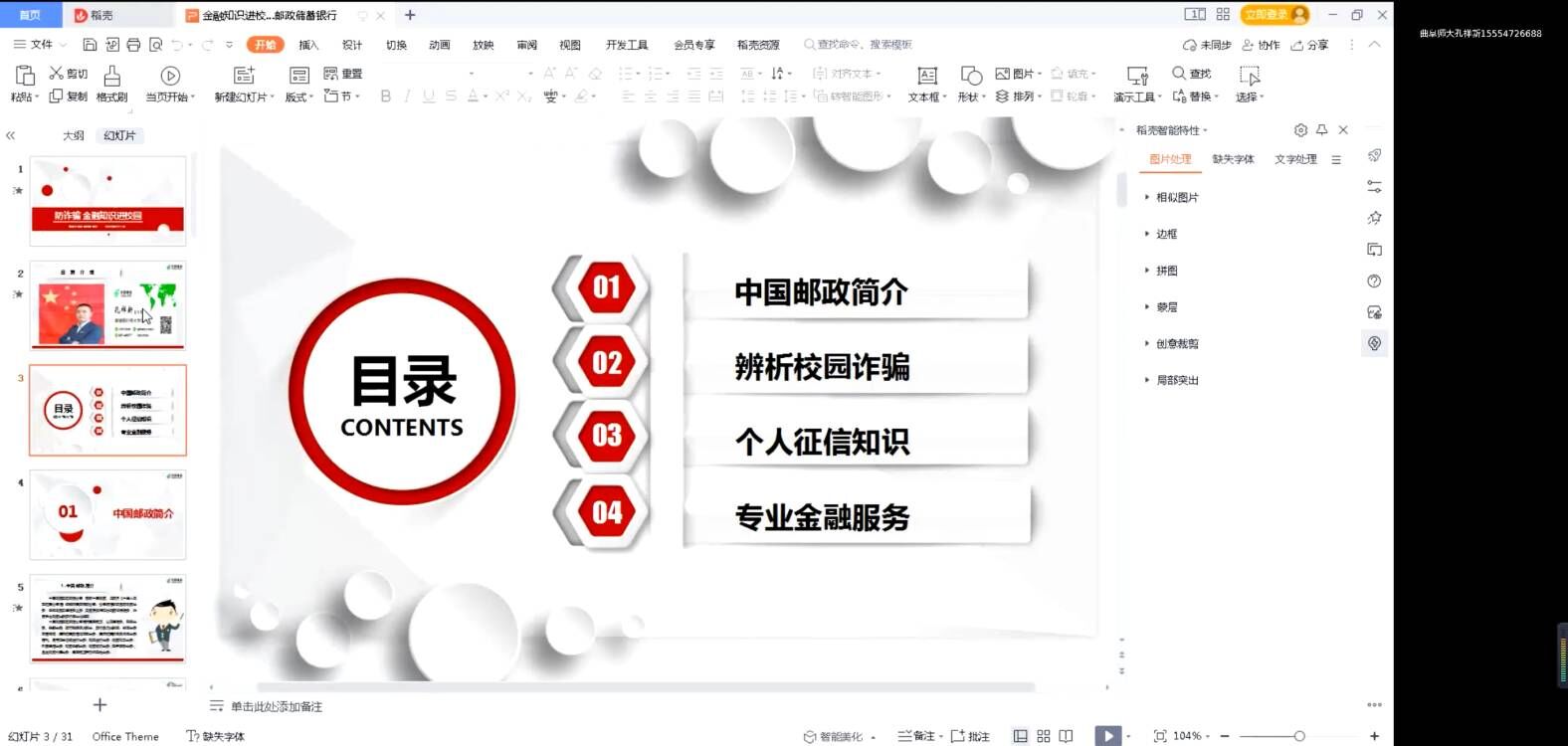Switch to slide sorter grid view

1044,736
